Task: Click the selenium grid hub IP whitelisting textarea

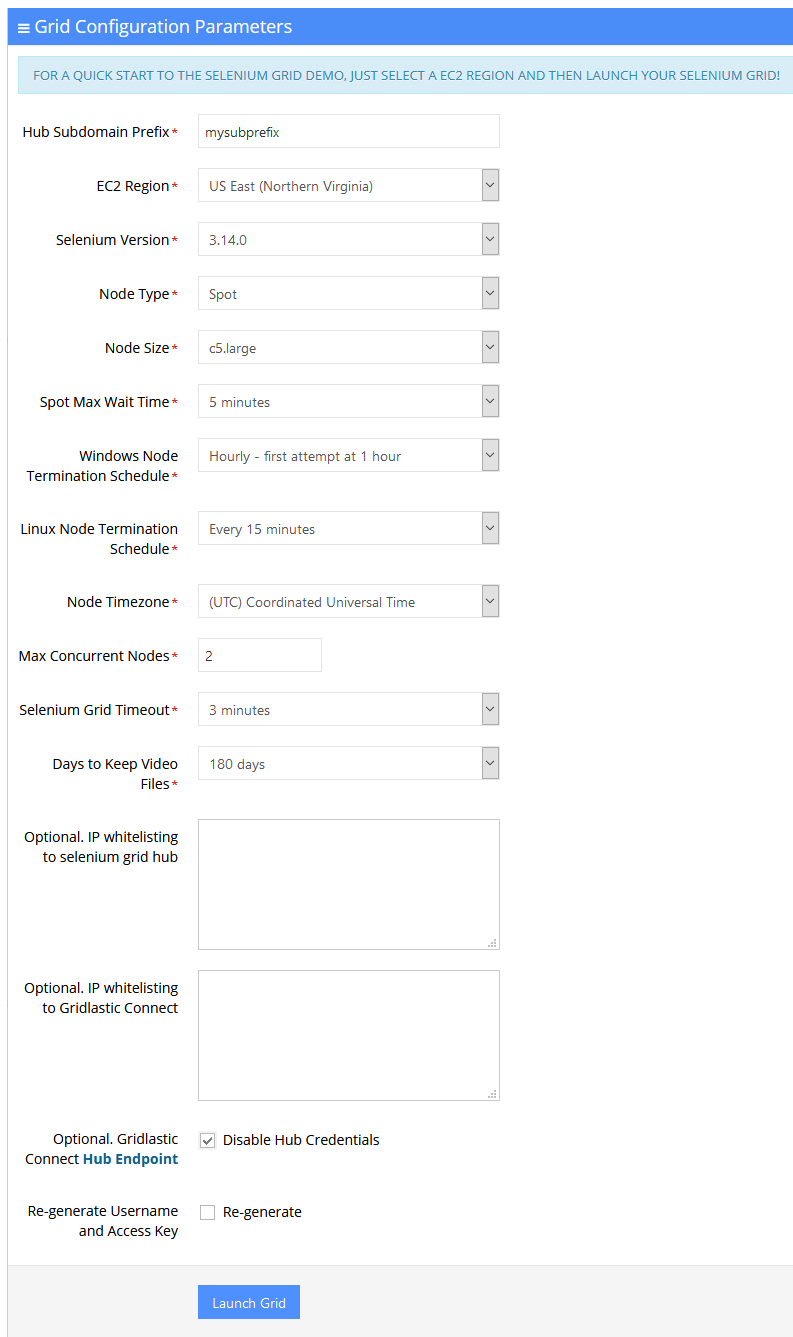Action: pyautogui.click(x=348, y=884)
